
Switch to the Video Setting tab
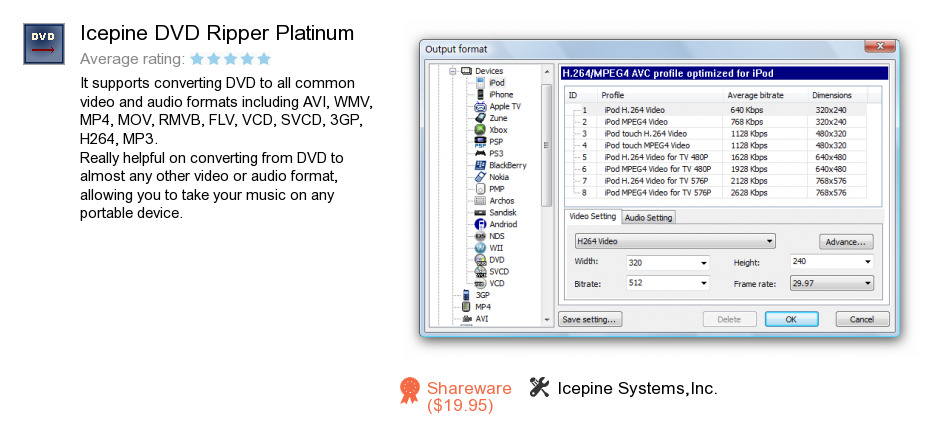click(592, 217)
